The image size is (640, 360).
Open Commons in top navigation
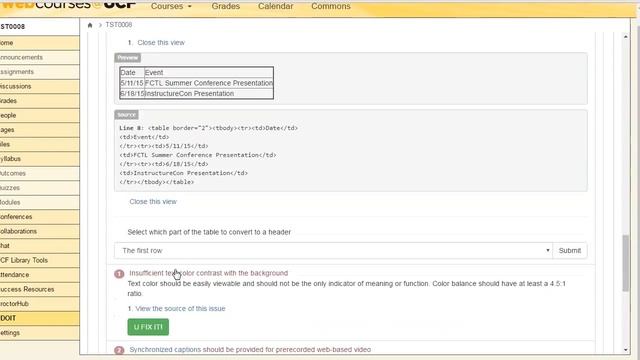point(331,6)
